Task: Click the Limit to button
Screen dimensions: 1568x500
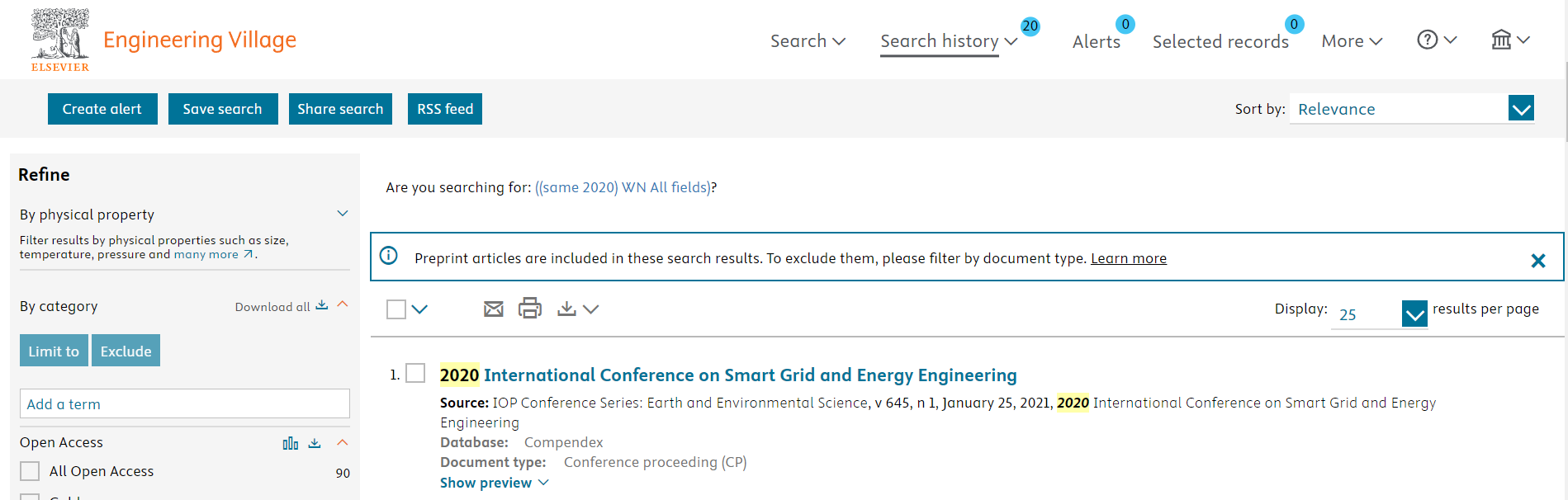Action: 54,351
